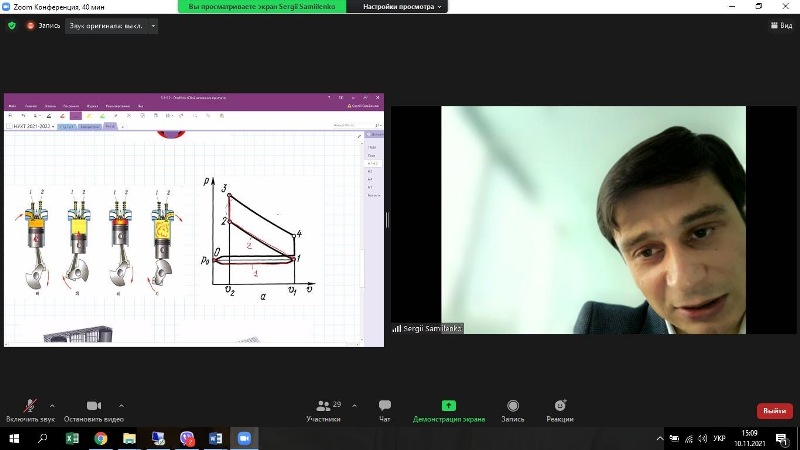Image resolution: width=800 pixels, height=450 pixels.
Task: Open the Чат chat panel
Action: point(385,411)
